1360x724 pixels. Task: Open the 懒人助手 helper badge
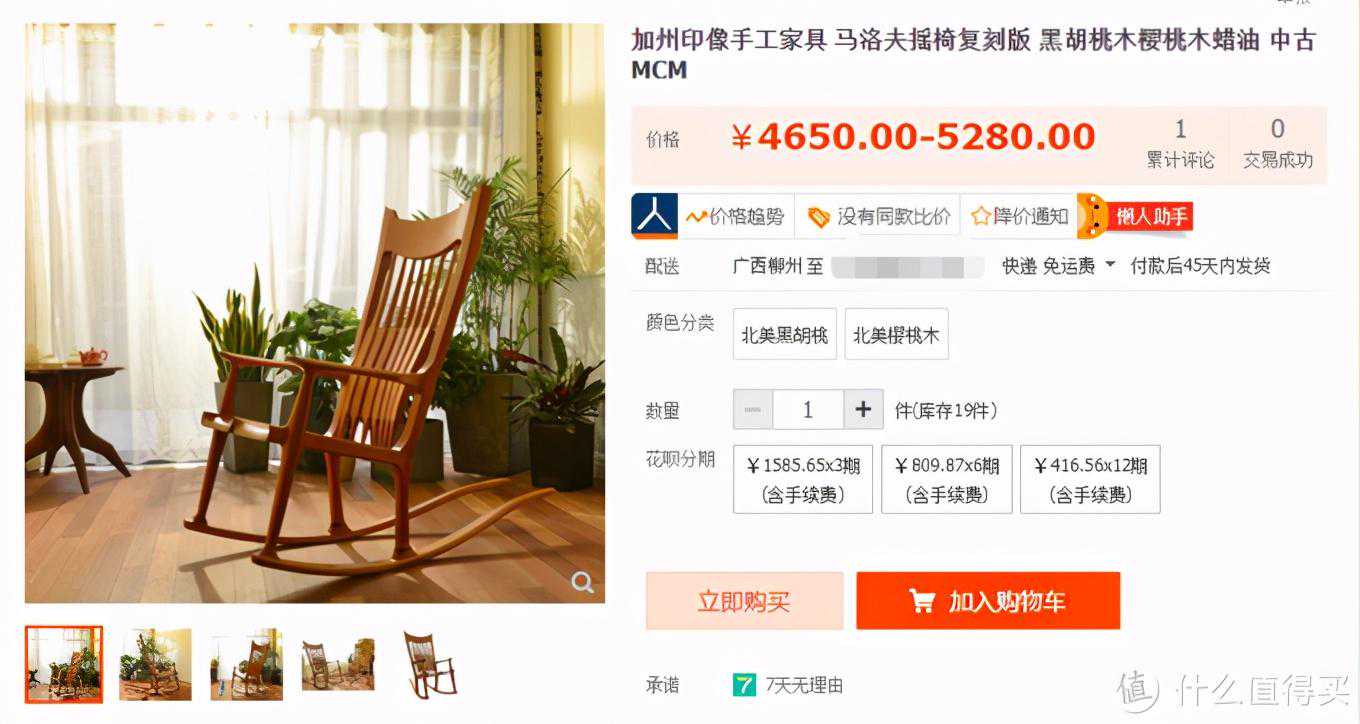click(1136, 216)
